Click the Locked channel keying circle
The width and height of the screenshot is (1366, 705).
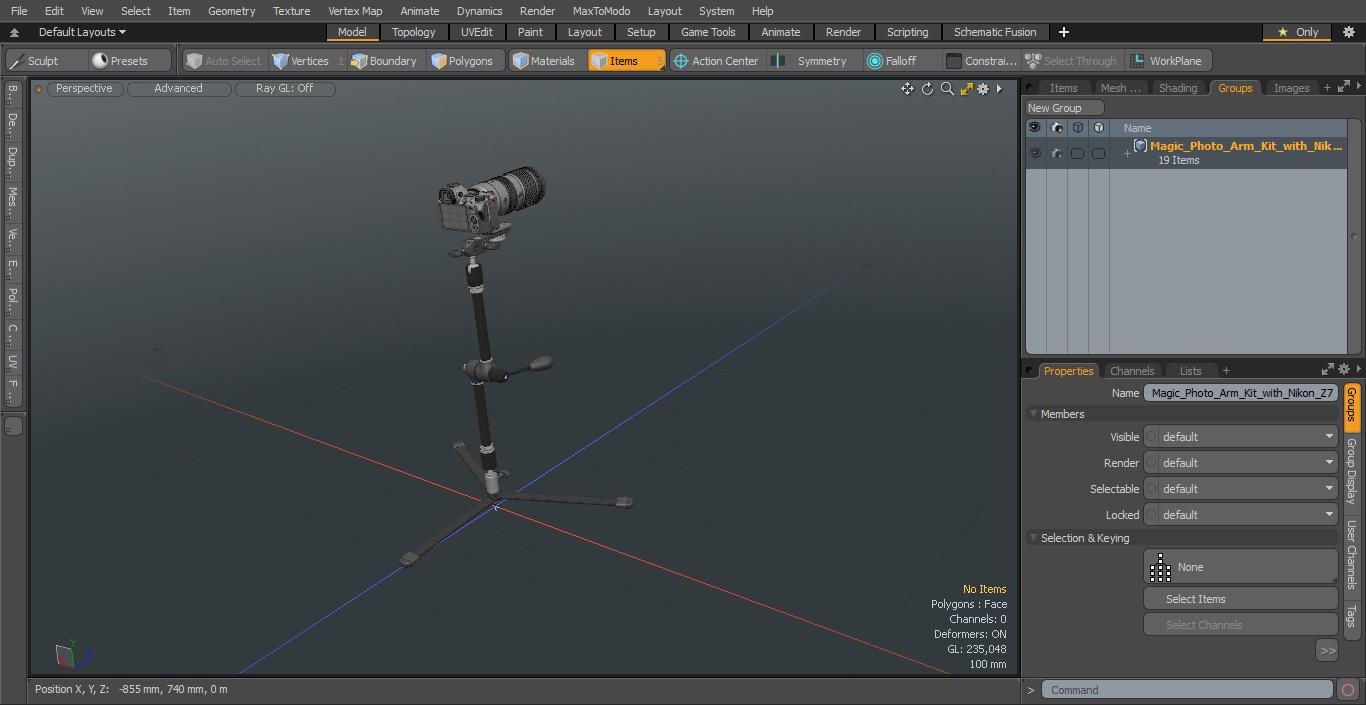tap(1151, 515)
